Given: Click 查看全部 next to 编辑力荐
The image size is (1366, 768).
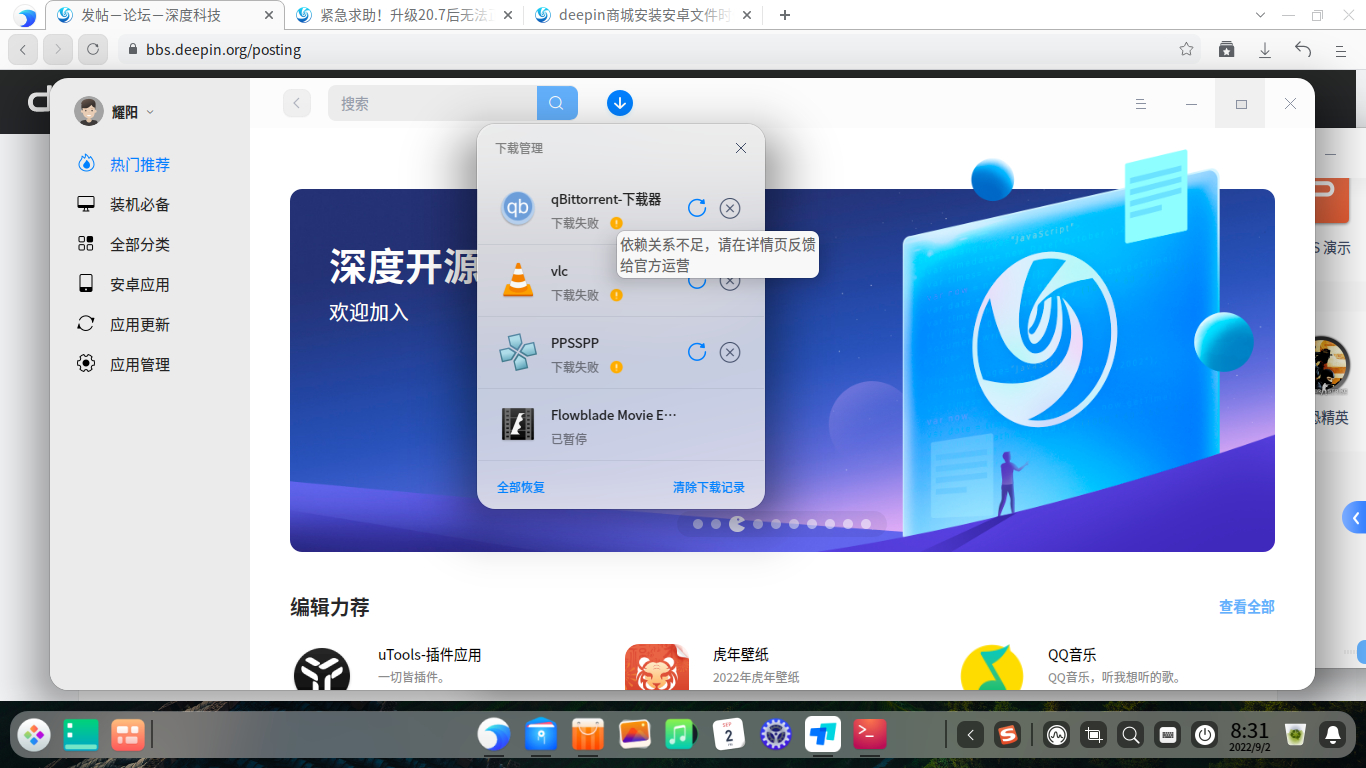Looking at the screenshot, I should 1246,606.
